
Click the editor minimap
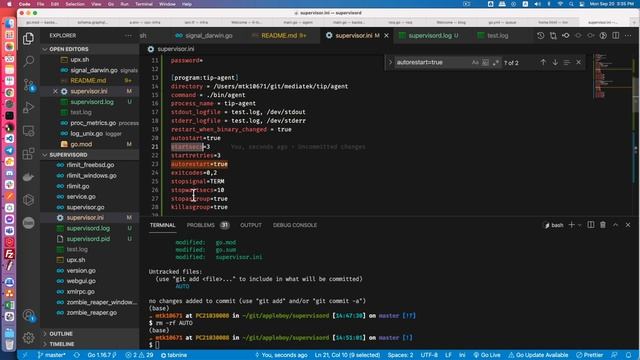pyautogui.click(x=612, y=76)
